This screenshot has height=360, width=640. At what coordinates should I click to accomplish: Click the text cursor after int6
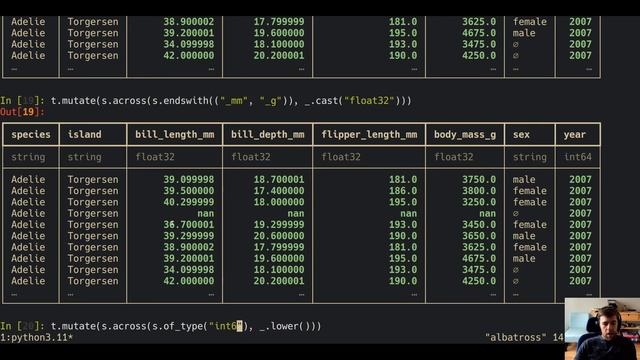pos(240,327)
